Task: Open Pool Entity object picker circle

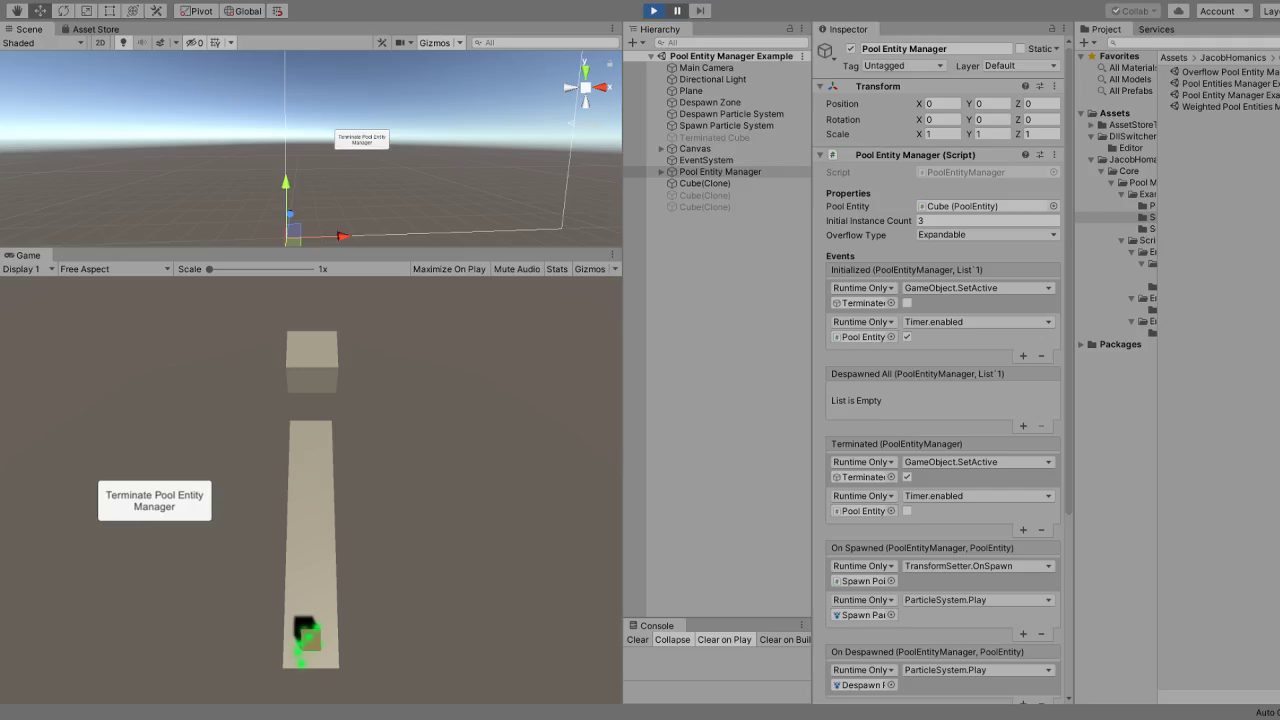Action: click(1053, 206)
